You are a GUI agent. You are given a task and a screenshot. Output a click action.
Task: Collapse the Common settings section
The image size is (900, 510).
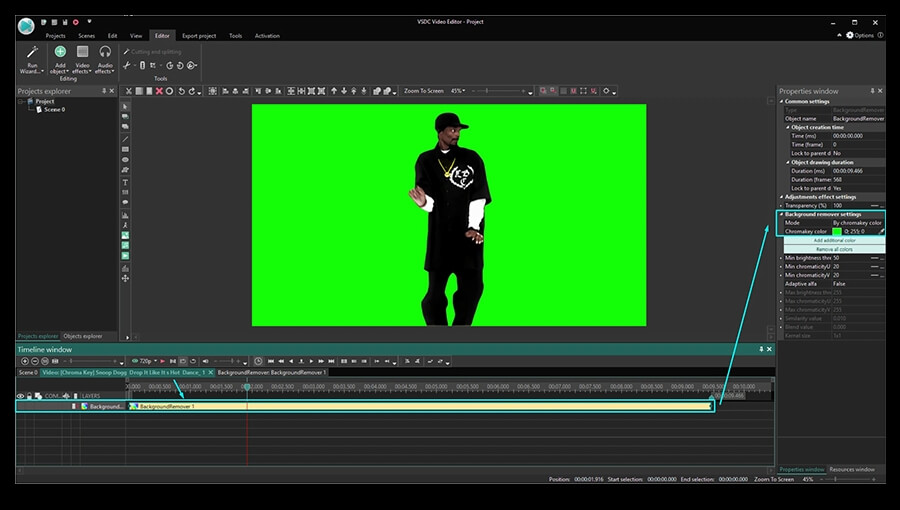point(782,101)
